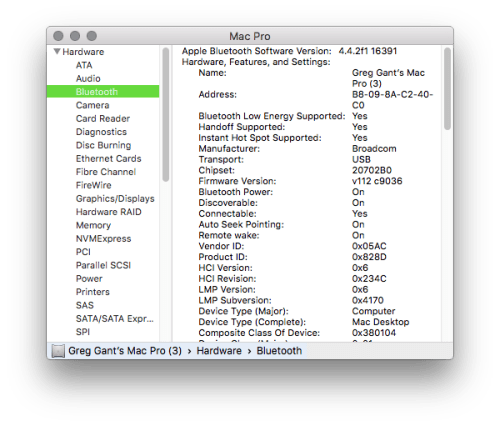Click the red close window button

point(58,36)
